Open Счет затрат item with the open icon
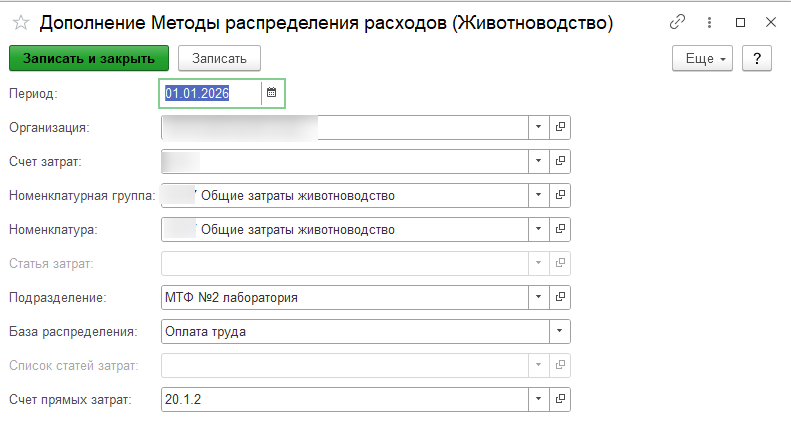The height and width of the screenshot is (422, 791). pos(560,161)
